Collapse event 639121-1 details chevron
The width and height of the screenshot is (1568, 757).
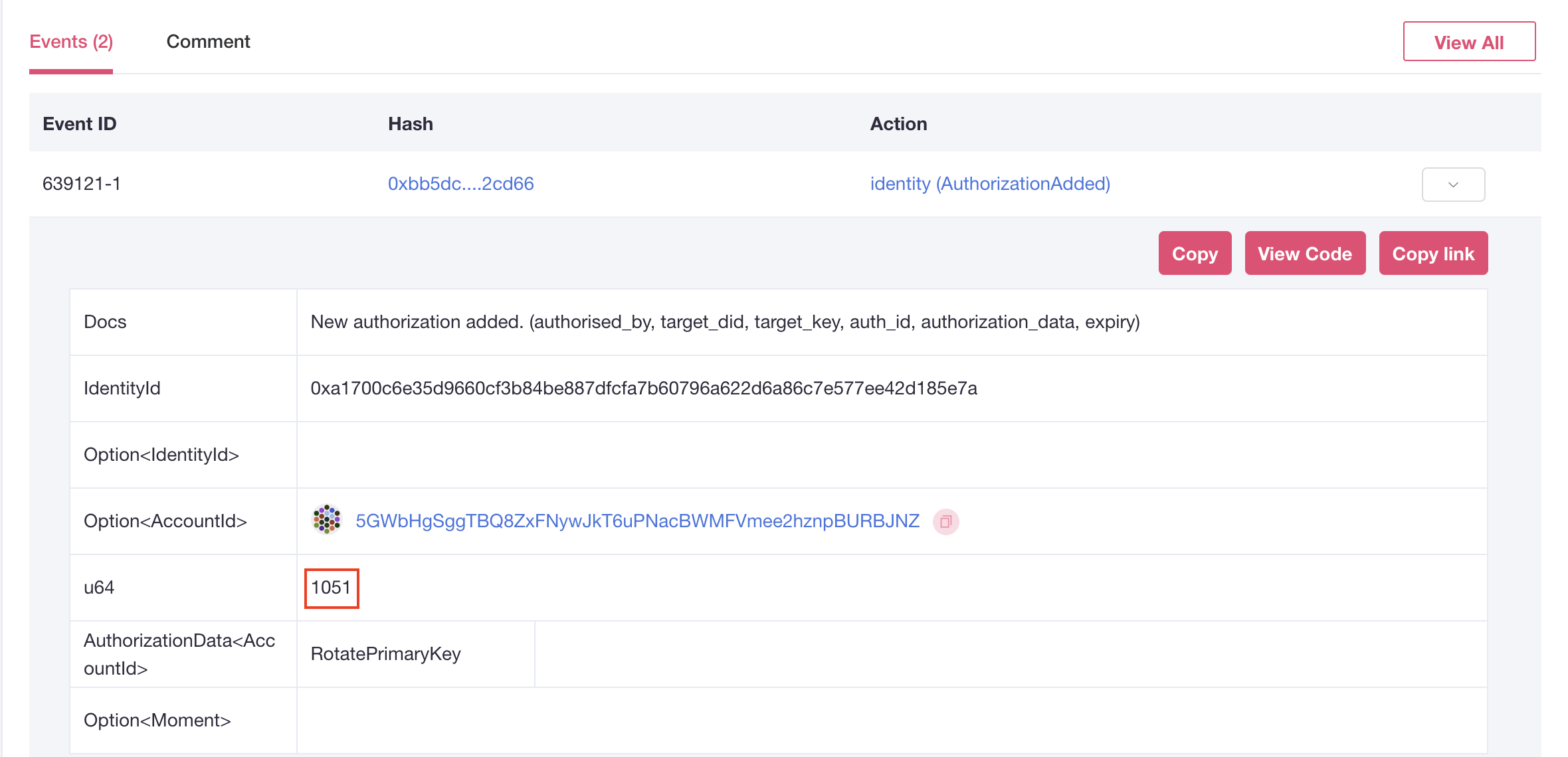point(1453,184)
